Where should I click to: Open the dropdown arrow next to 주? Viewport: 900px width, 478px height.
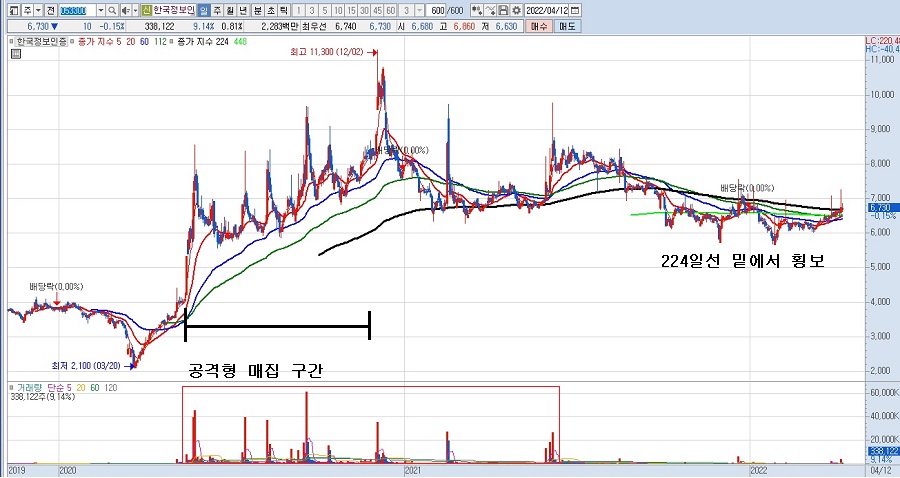click(38, 10)
